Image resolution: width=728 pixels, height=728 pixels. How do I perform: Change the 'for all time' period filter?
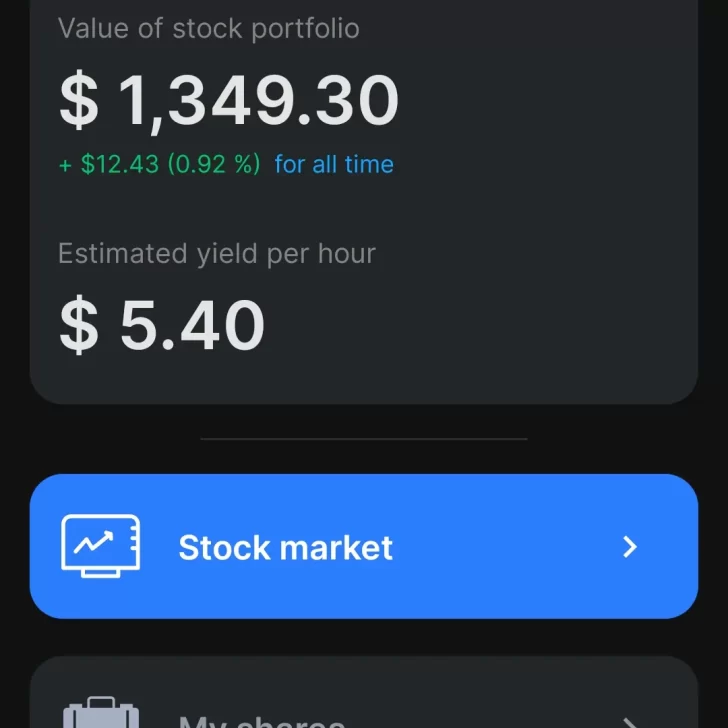pos(334,164)
